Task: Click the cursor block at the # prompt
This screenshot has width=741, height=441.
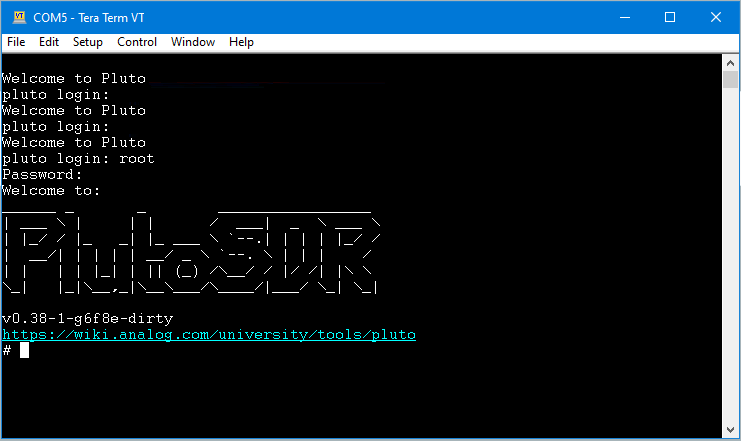Action: (x=24, y=350)
